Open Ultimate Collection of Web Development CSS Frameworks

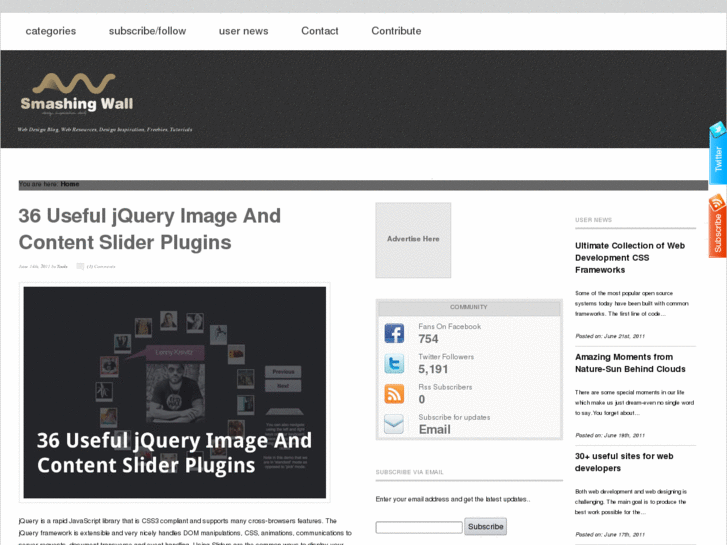coord(630,258)
